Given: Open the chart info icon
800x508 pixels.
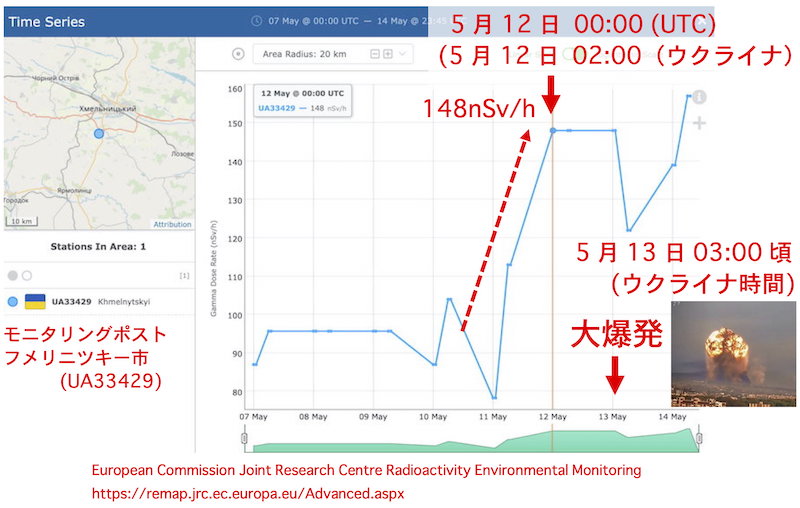Looking at the screenshot, I should tap(699, 97).
